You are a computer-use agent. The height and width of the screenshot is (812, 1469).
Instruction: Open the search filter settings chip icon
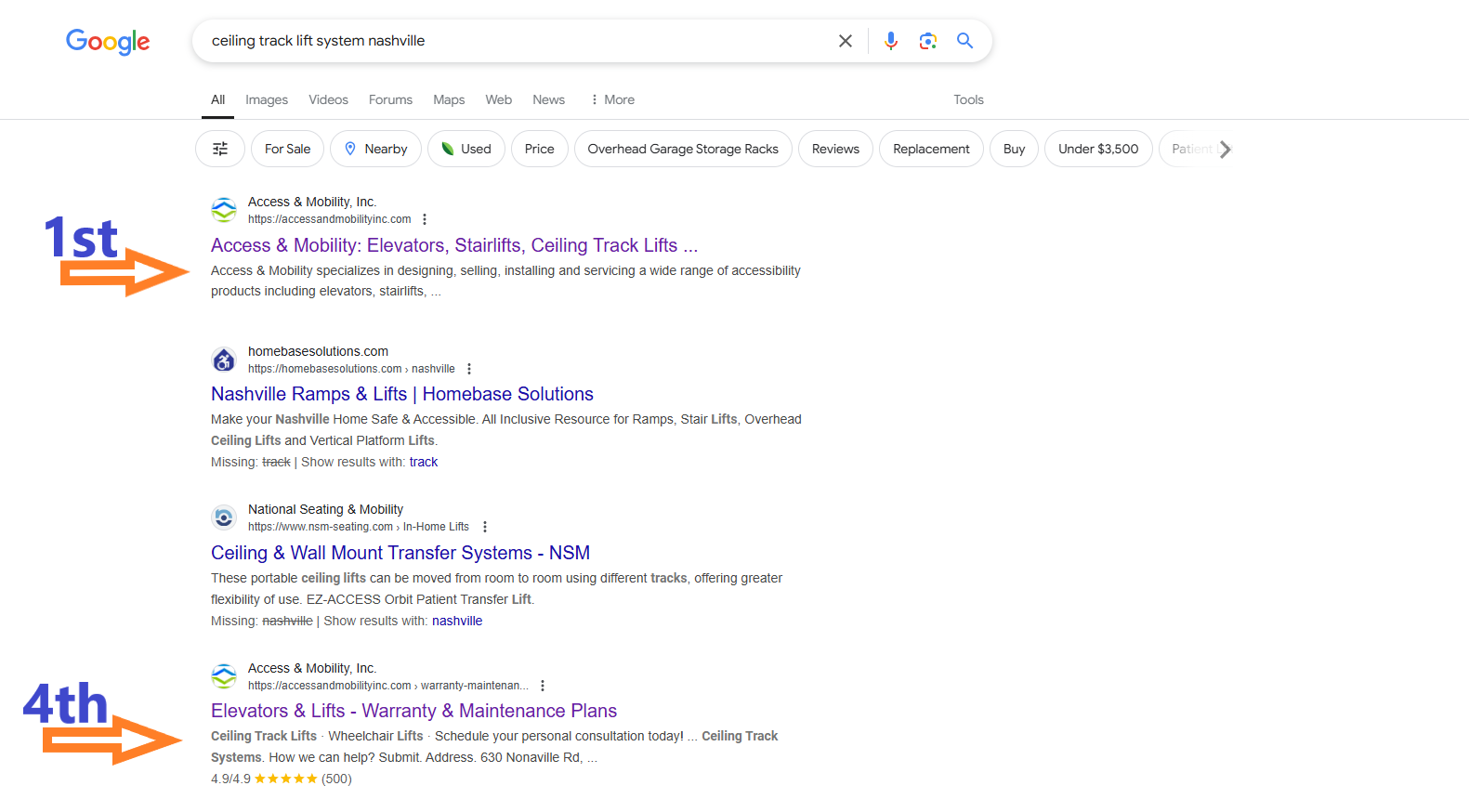point(220,149)
